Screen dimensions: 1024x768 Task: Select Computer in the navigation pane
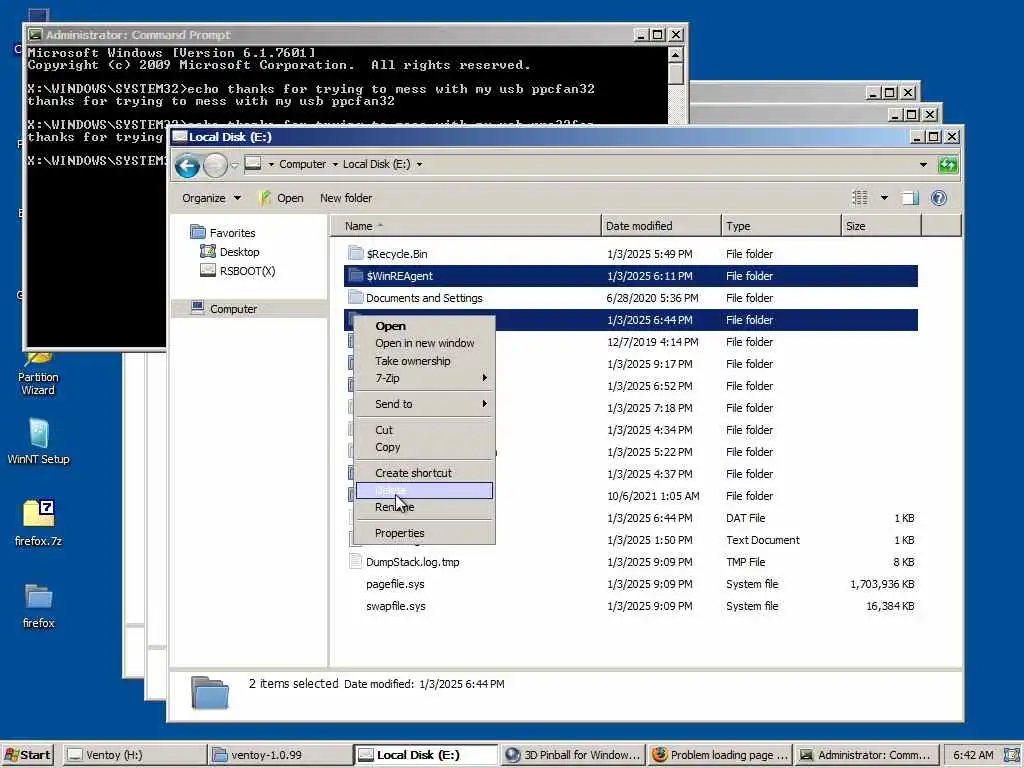pyautogui.click(x=224, y=308)
